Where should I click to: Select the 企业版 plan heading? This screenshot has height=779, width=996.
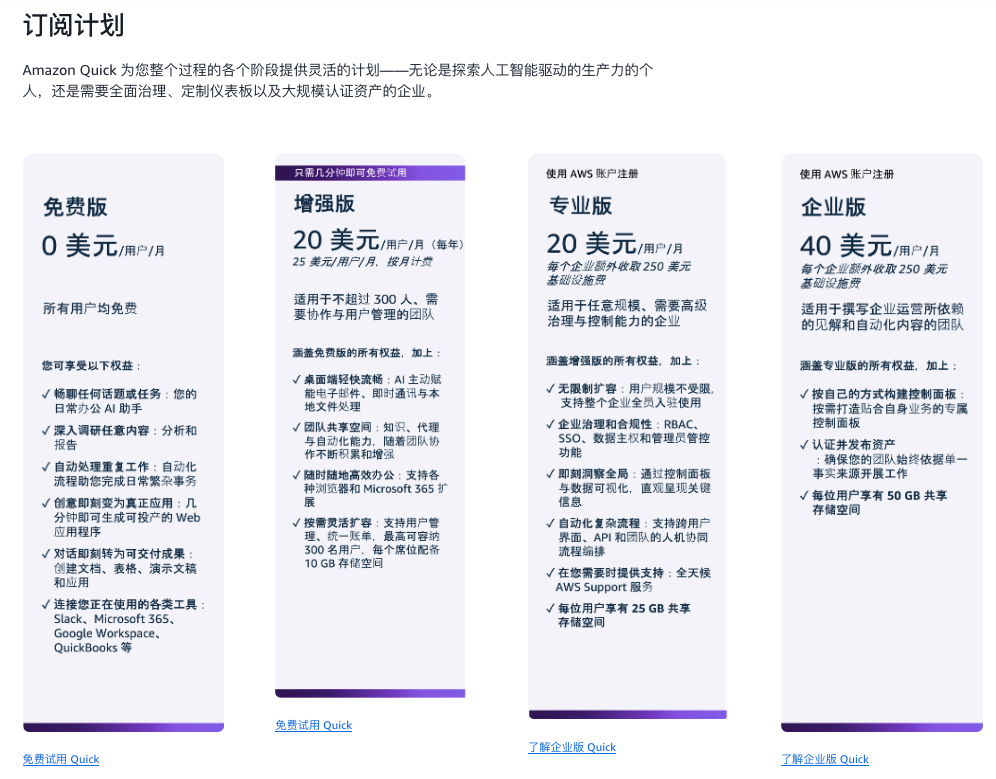pyautogui.click(x=833, y=207)
